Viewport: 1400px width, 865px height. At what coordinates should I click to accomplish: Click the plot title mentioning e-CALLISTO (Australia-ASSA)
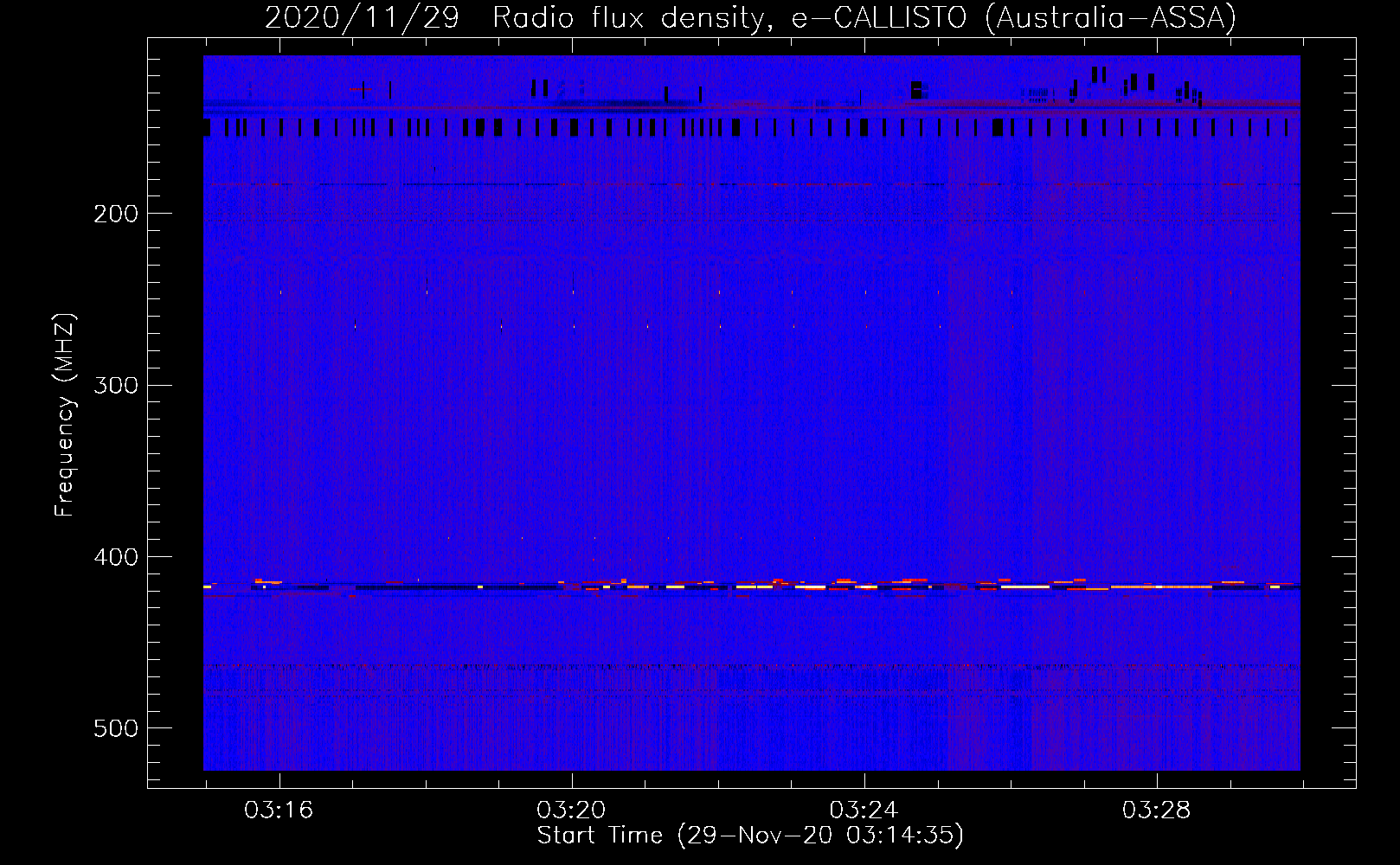click(x=750, y=17)
